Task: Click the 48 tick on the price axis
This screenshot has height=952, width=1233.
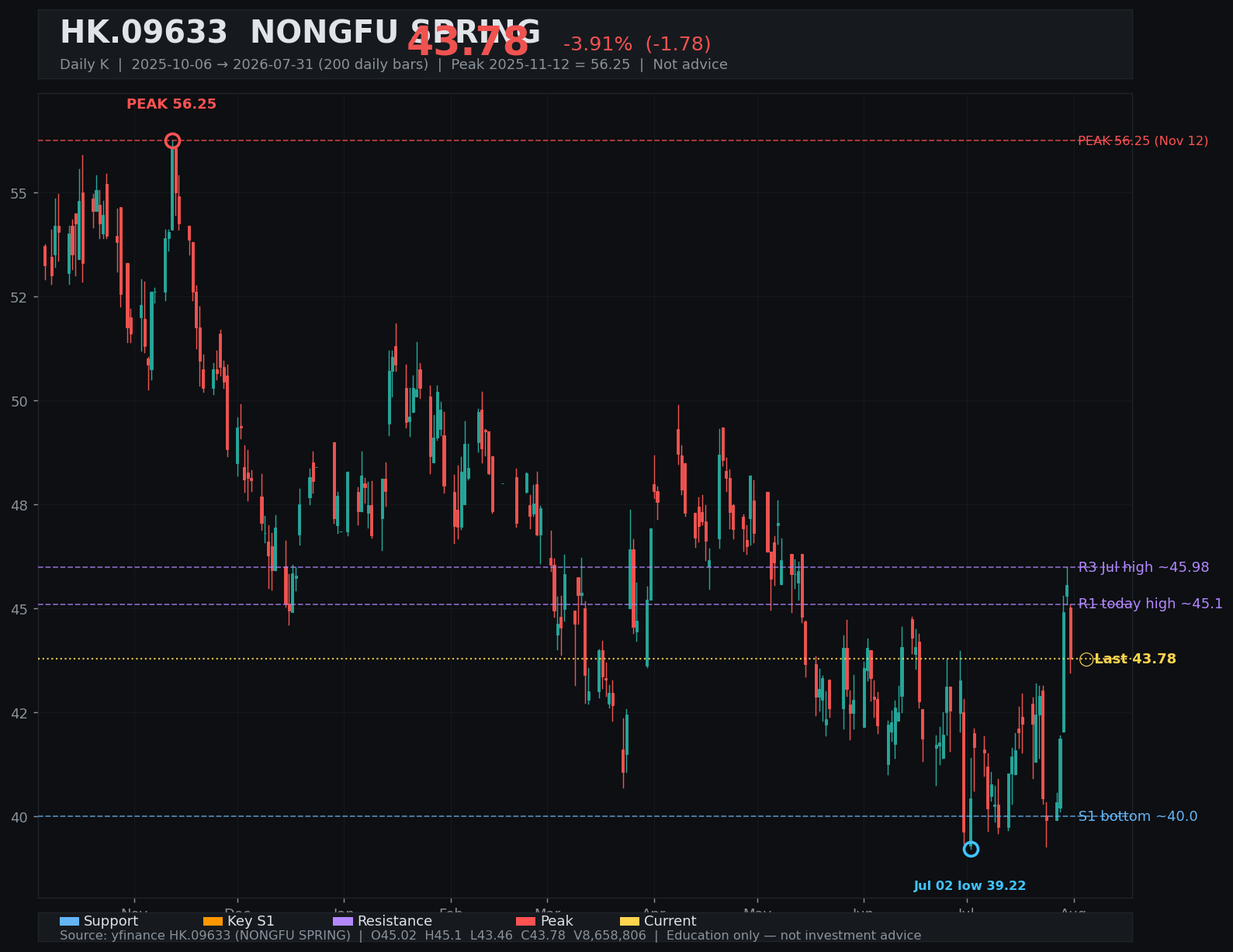Action: pyautogui.click(x=19, y=505)
